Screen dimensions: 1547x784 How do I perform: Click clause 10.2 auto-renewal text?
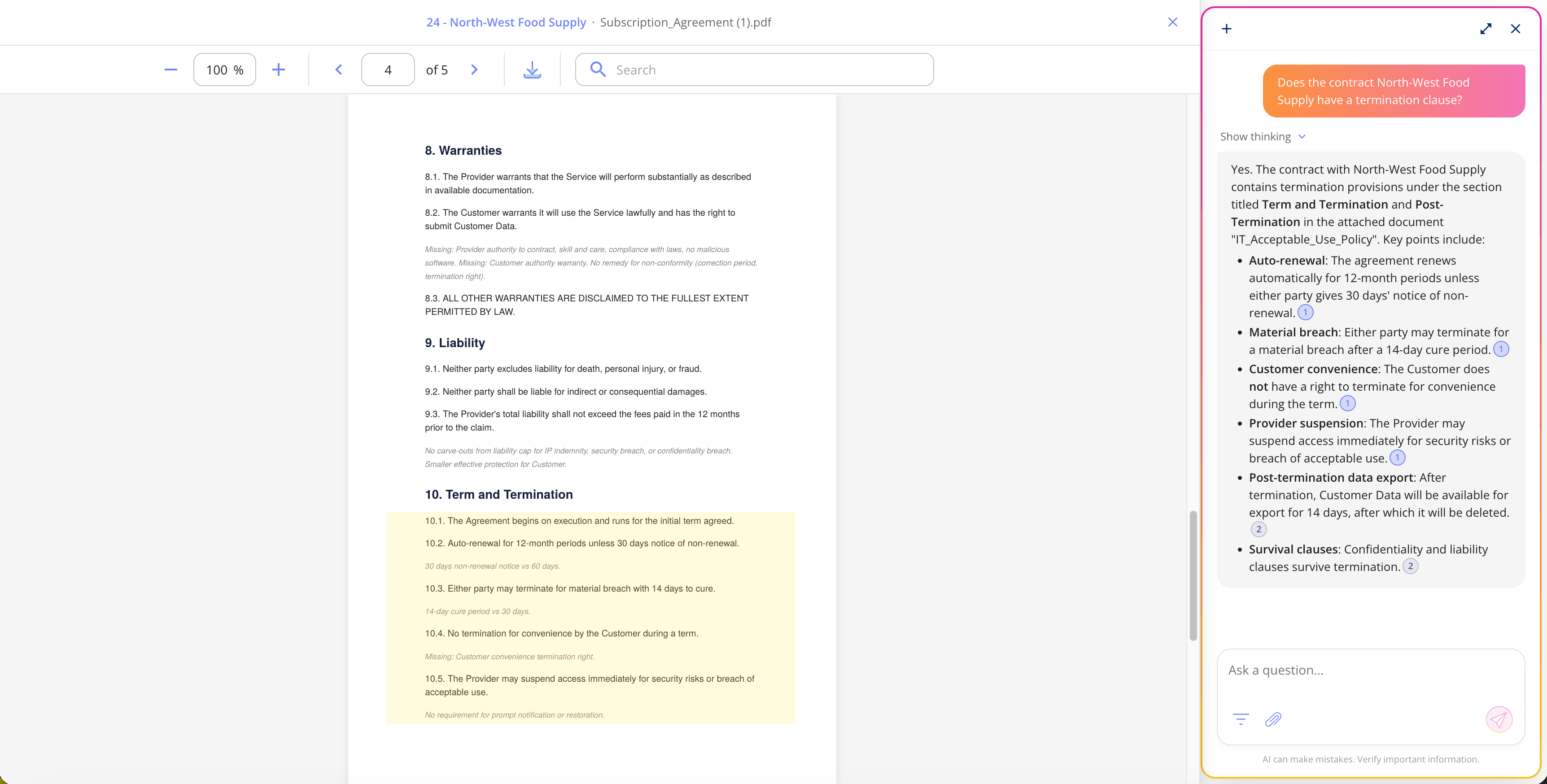582,543
